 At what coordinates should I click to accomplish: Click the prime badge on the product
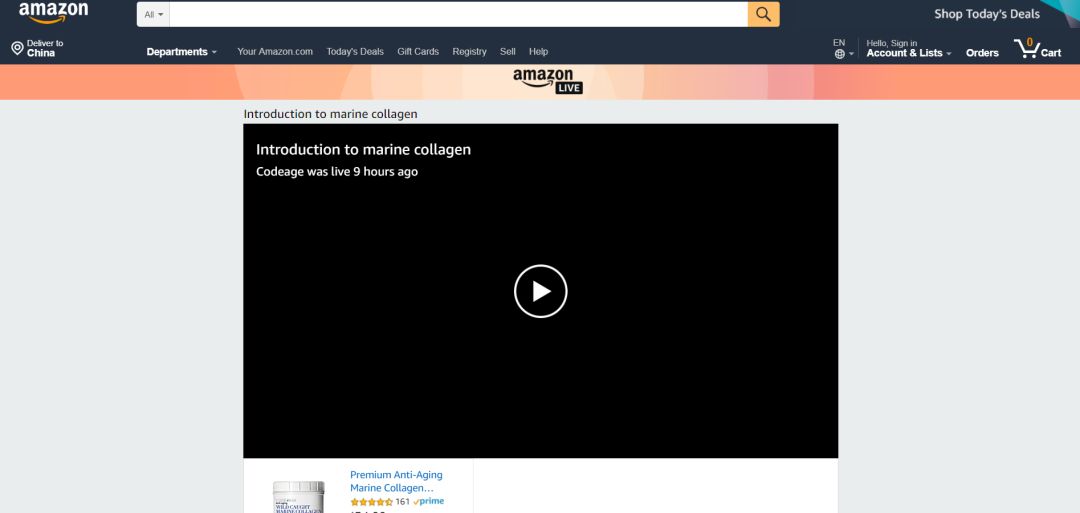428,501
